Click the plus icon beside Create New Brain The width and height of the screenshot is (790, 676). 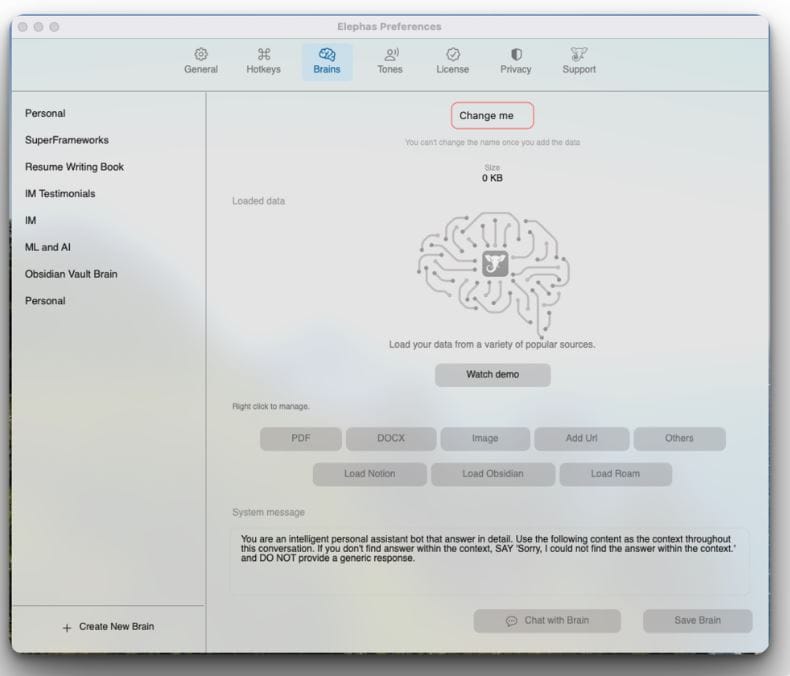[67, 627]
